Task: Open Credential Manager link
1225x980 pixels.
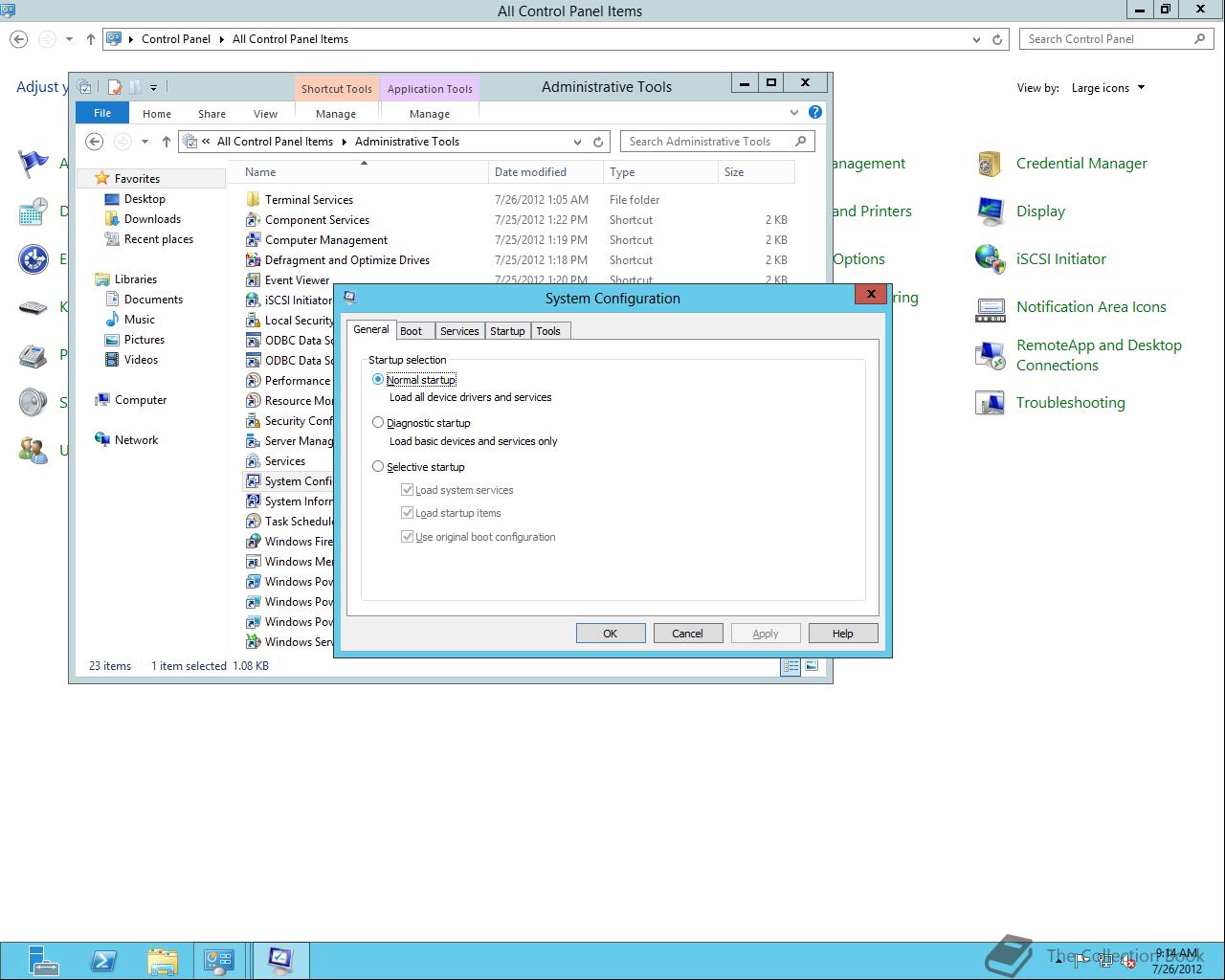Action: point(1081,164)
